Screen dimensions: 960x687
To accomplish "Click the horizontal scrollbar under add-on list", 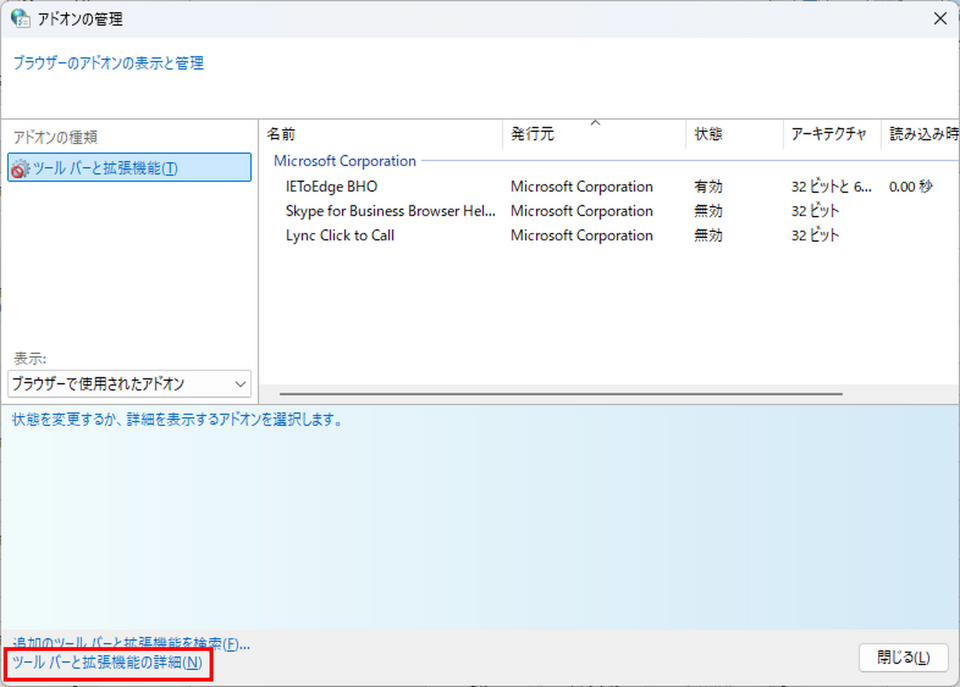I will [x=561, y=394].
